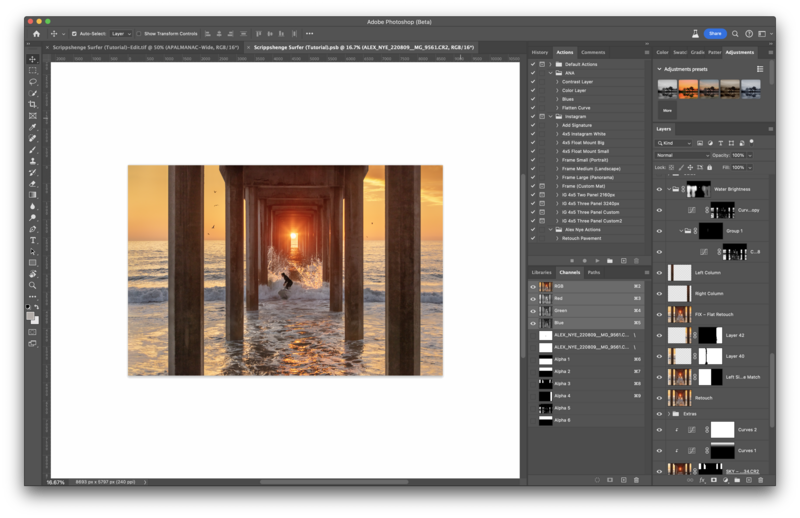Select the Brush tool
Screen dimensions: 800x518
pos(33,150)
